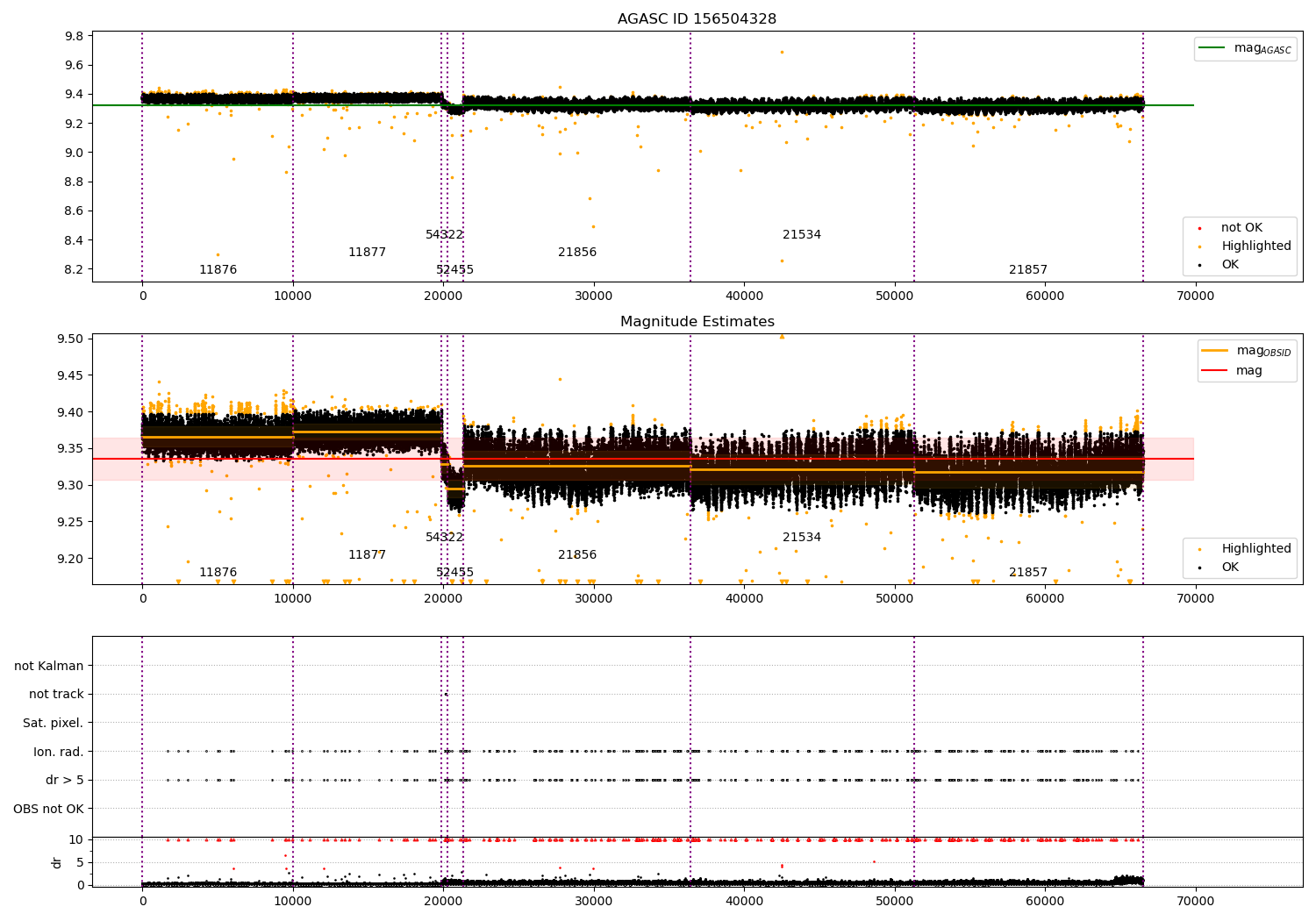The width and height of the screenshot is (1316, 921).
Task: Click OBSID label 21534 in the middle plot
Action: pyautogui.click(x=801, y=537)
